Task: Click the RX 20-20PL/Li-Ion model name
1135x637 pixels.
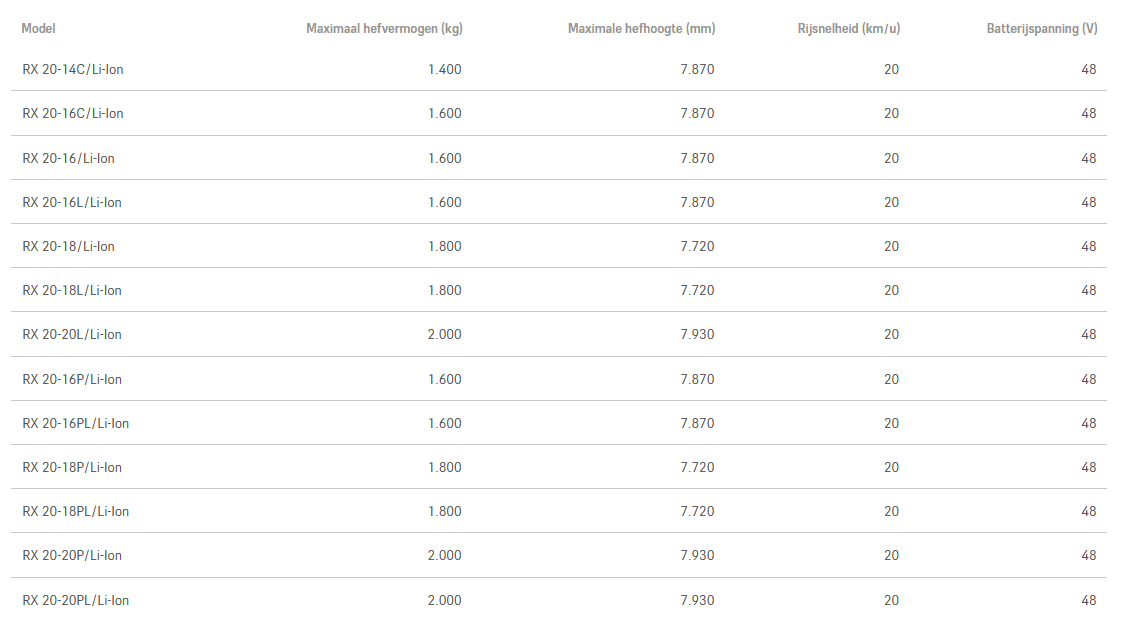Action: point(76,600)
